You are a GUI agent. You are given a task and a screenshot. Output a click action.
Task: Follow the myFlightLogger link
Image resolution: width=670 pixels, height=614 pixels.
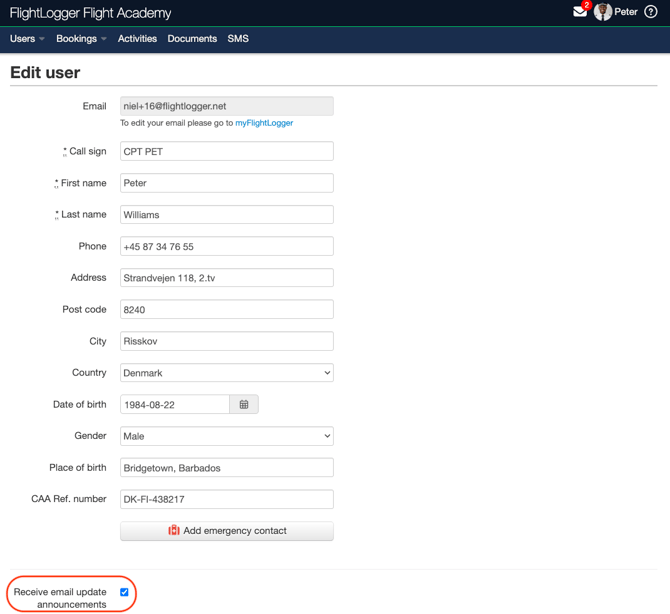coord(264,123)
